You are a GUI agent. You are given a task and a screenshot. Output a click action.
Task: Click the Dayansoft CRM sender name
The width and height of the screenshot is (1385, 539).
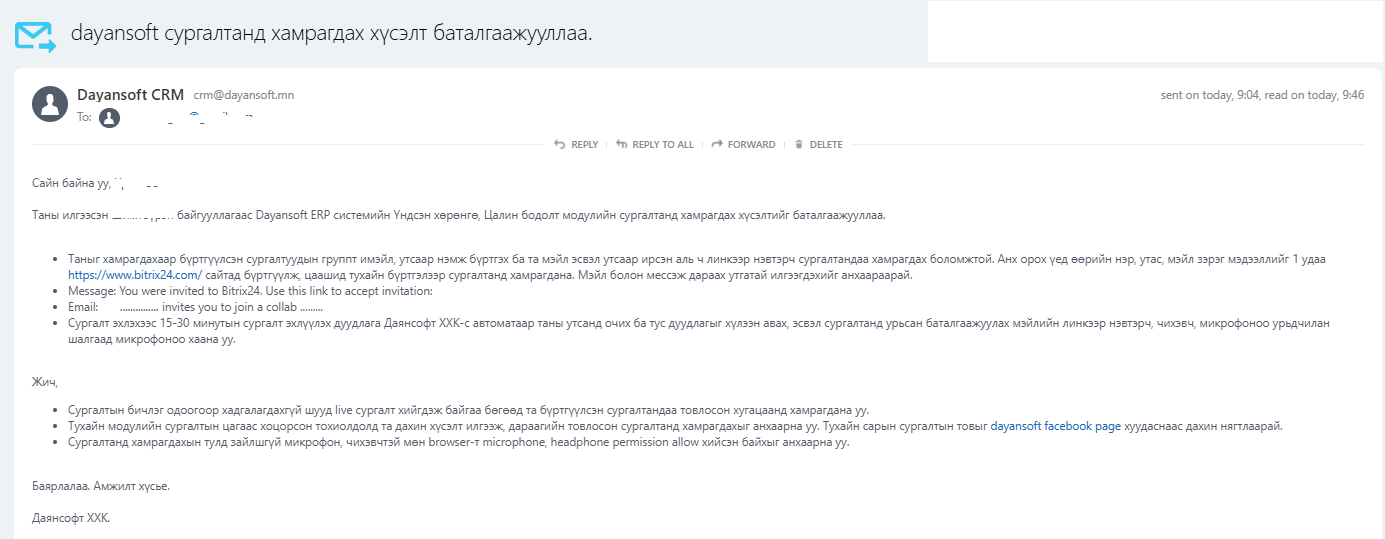[130, 95]
